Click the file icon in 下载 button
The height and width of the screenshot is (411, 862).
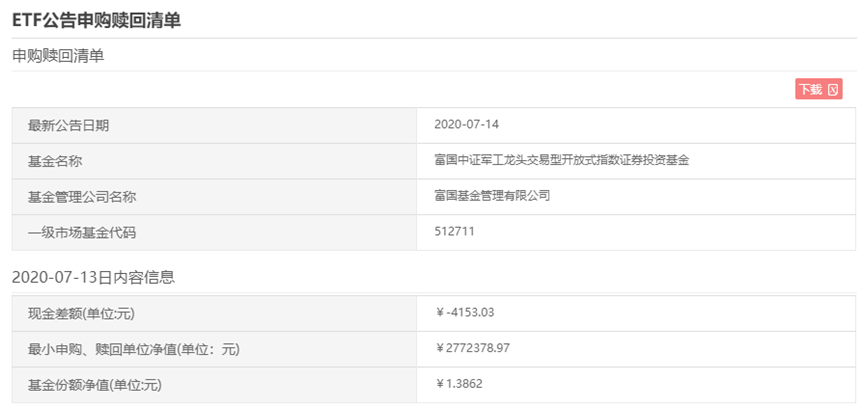[833, 90]
